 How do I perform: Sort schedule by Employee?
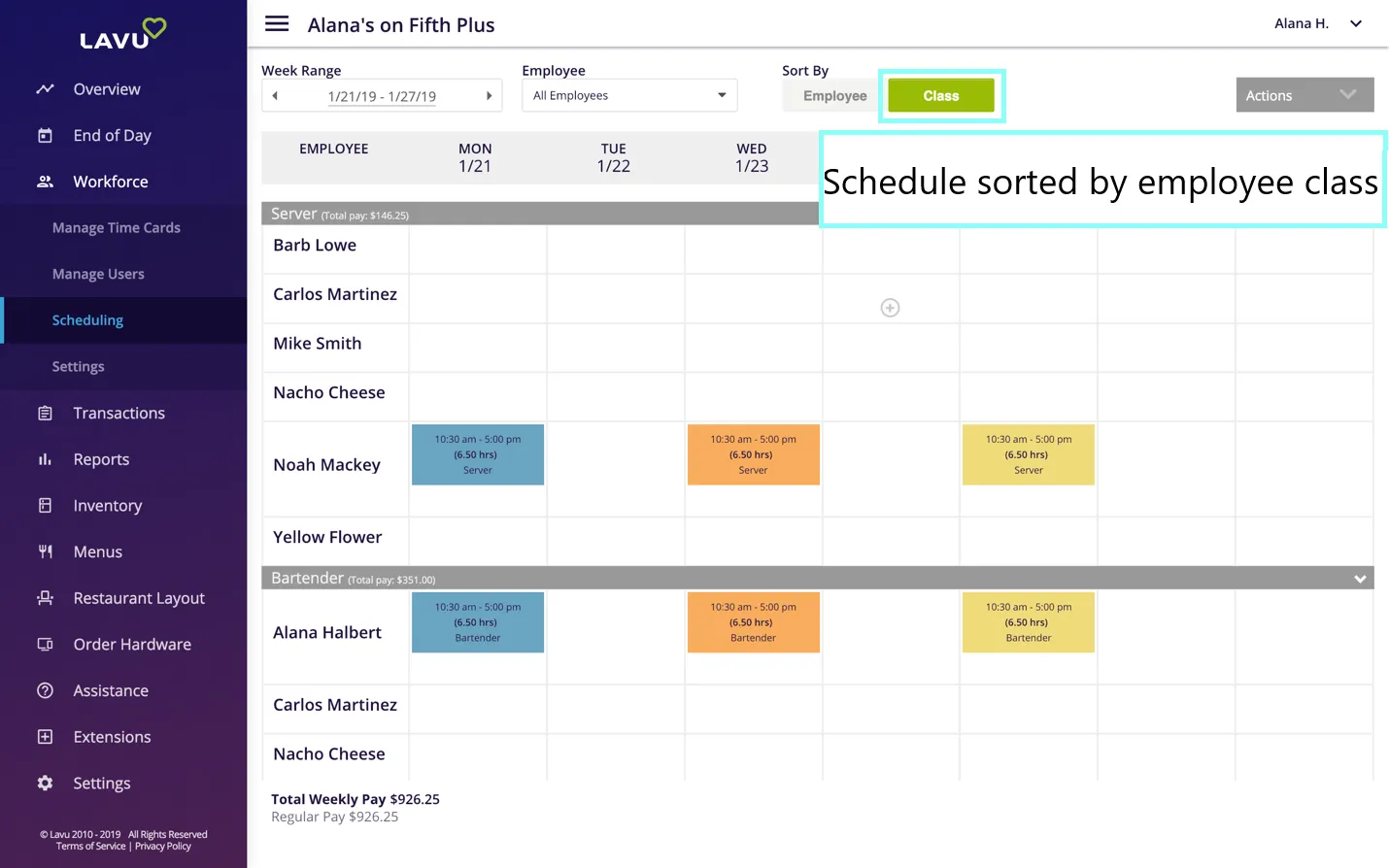tap(834, 96)
